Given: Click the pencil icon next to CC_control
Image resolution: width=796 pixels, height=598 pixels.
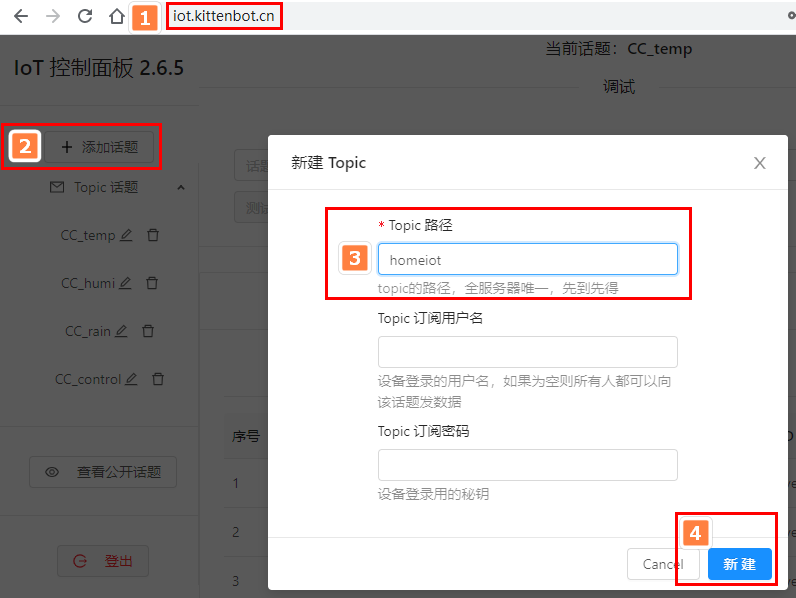Looking at the screenshot, I should [131, 379].
